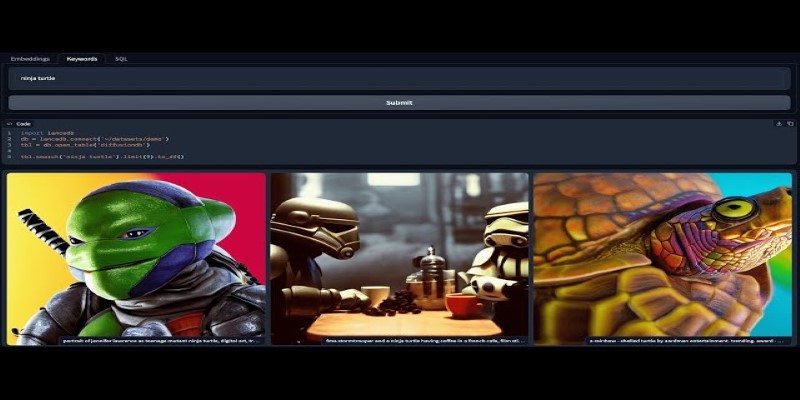The height and width of the screenshot is (400, 800).
Task: Select the Keywords tab
Action: pyautogui.click(x=82, y=59)
